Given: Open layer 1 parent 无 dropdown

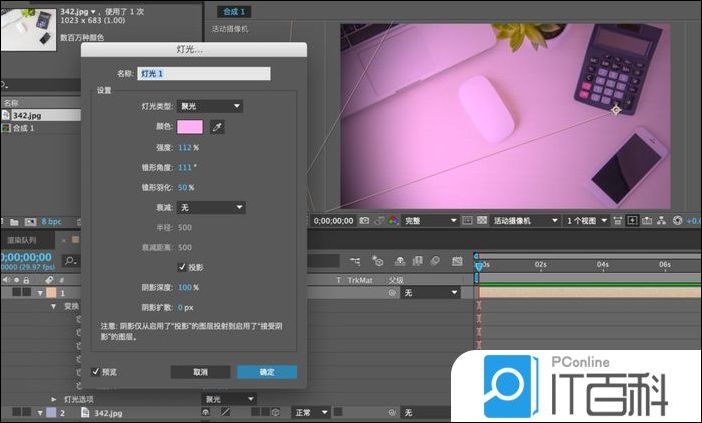Looking at the screenshot, I should pos(431,293).
